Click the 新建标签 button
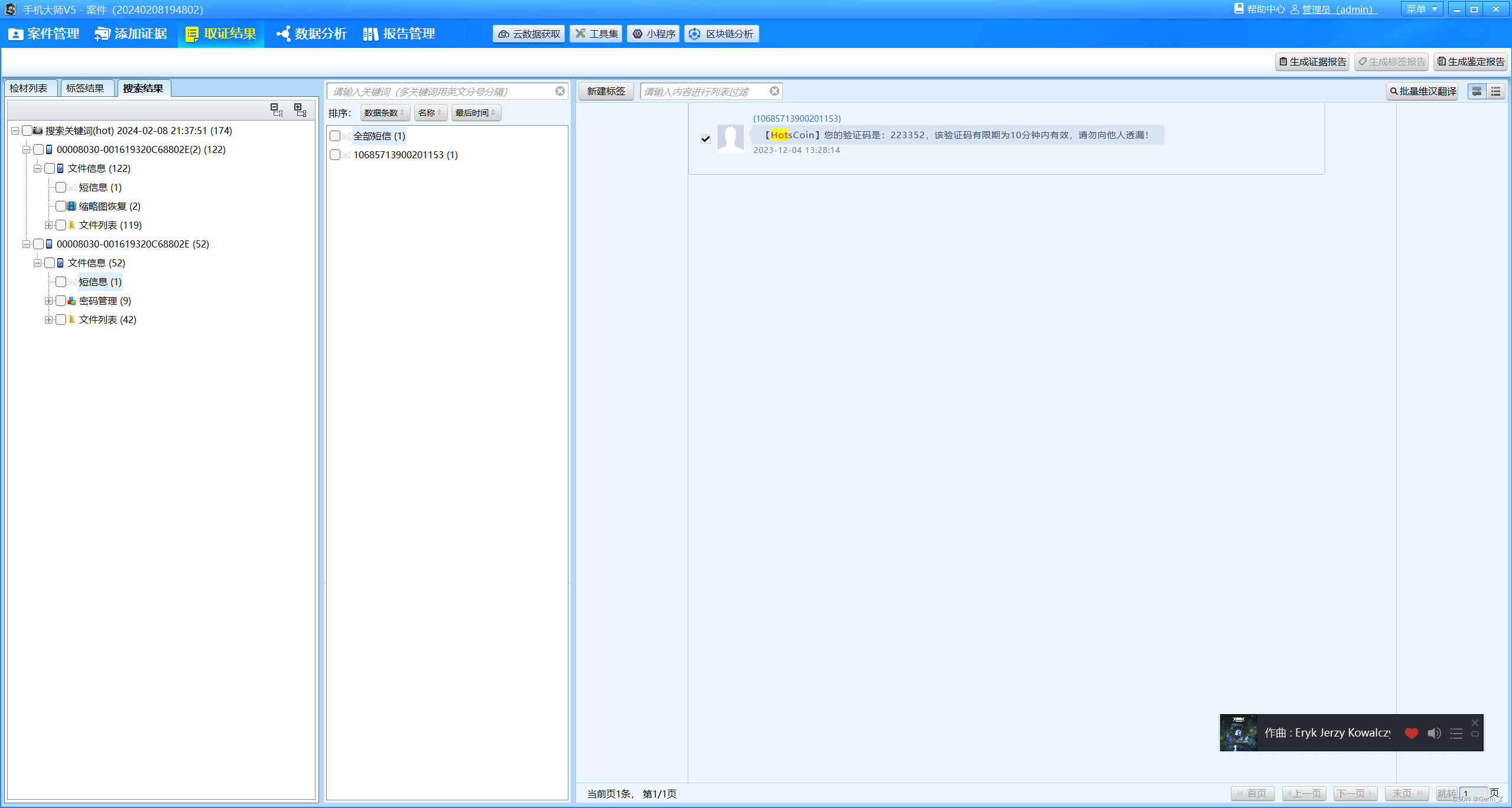The image size is (1512, 808). tap(606, 91)
